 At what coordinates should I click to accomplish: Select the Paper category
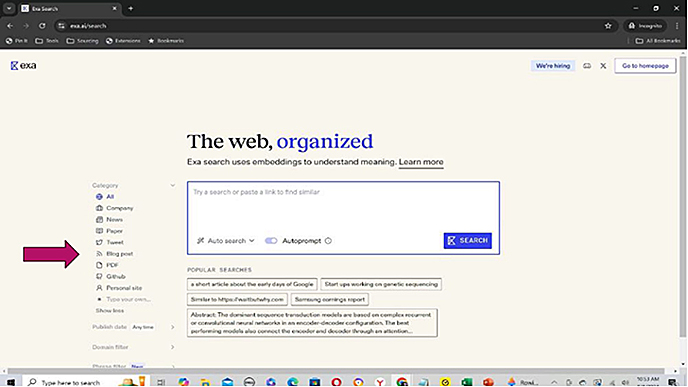(x=109, y=231)
